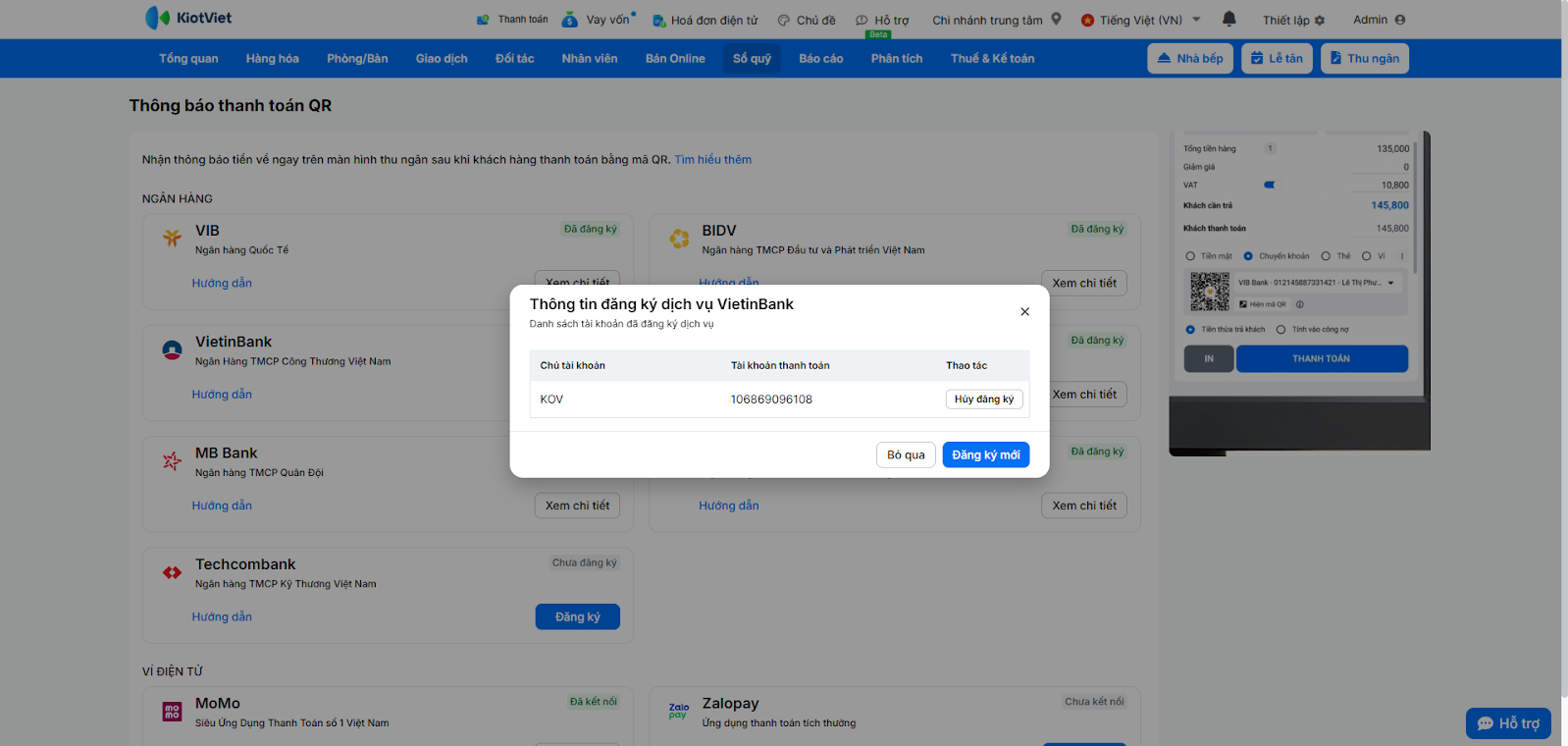The height and width of the screenshot is (746, 1568).
Task: Open the Hàng hóa menu
Action: point(273,59)
